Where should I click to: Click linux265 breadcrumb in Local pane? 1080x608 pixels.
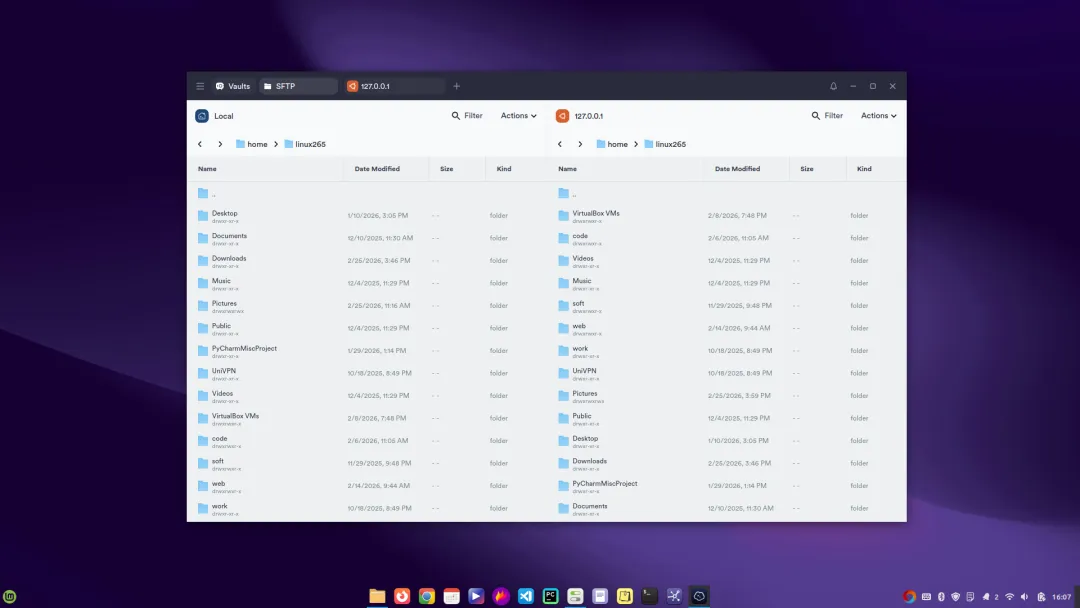tap(304, 144)
